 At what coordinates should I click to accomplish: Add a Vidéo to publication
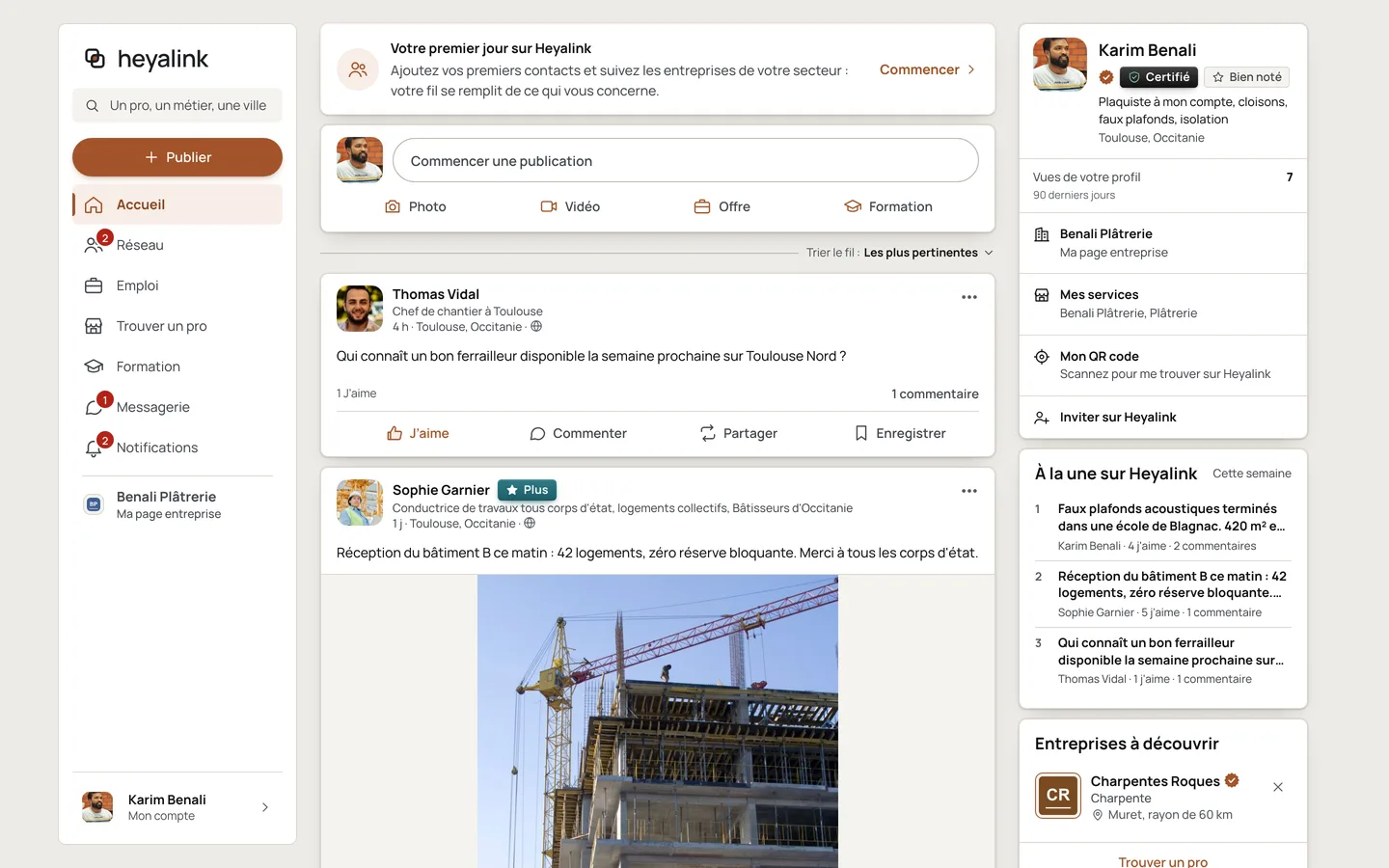click(x=570, y=206)
